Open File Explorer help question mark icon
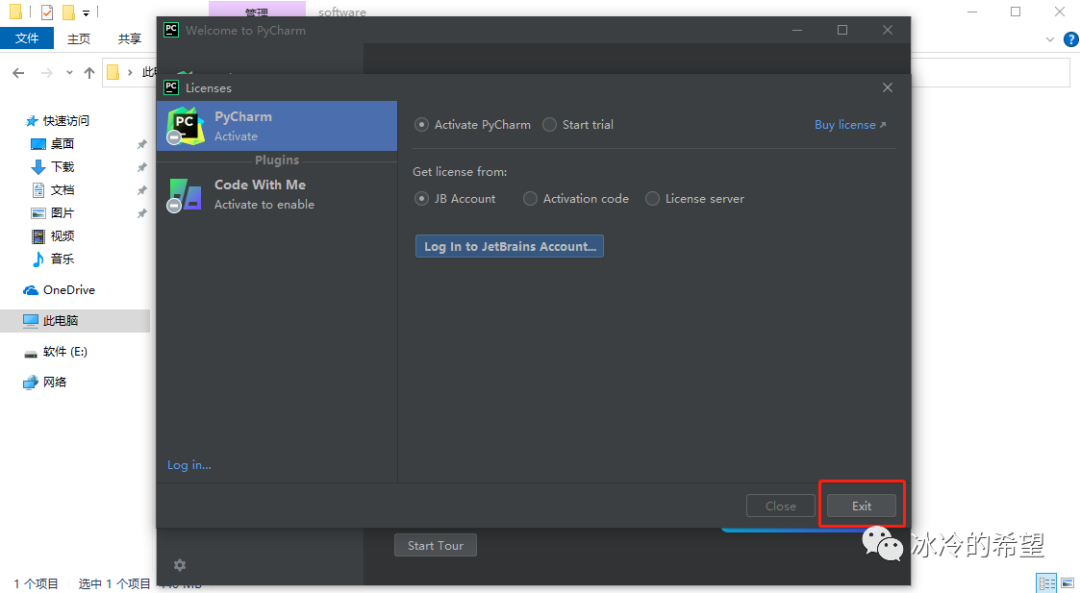The height and width of the screenshot is (593, 1080). coord(1070,39)
